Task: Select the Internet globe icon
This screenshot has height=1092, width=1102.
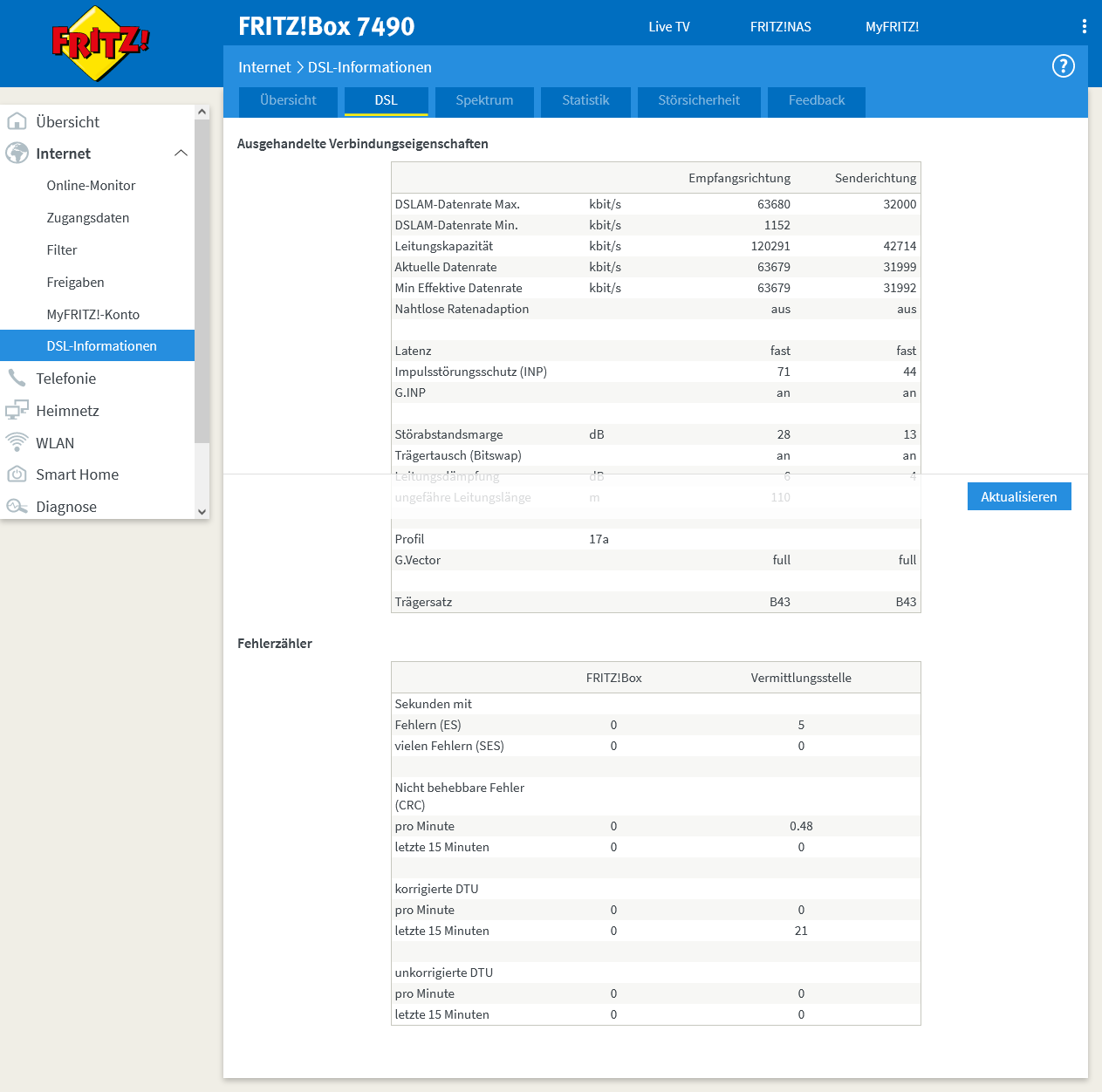Action: pos(17,153)
